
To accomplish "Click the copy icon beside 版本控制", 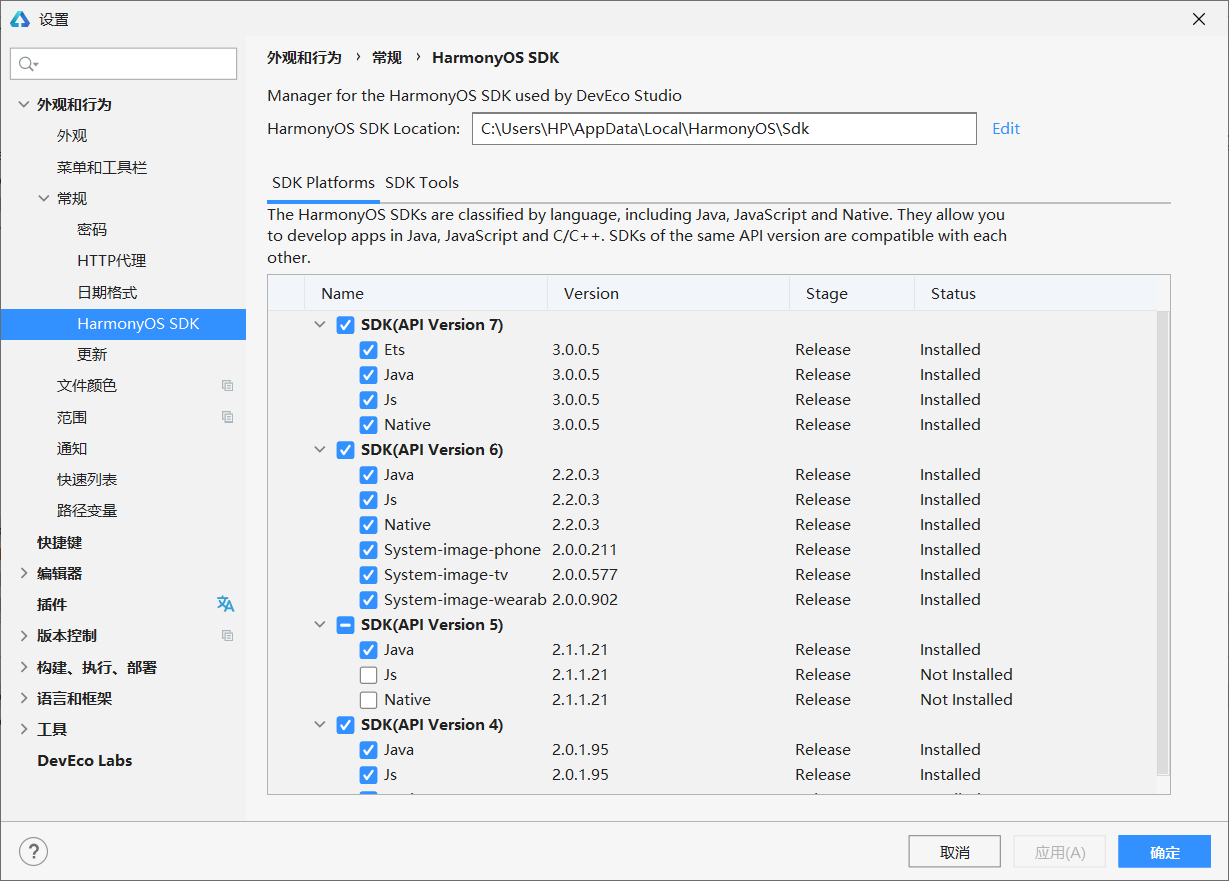I will coord(227,635).
